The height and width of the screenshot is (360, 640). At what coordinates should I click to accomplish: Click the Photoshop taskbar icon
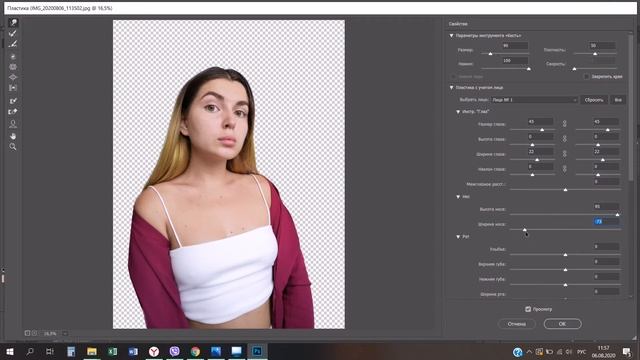(257, 351)
